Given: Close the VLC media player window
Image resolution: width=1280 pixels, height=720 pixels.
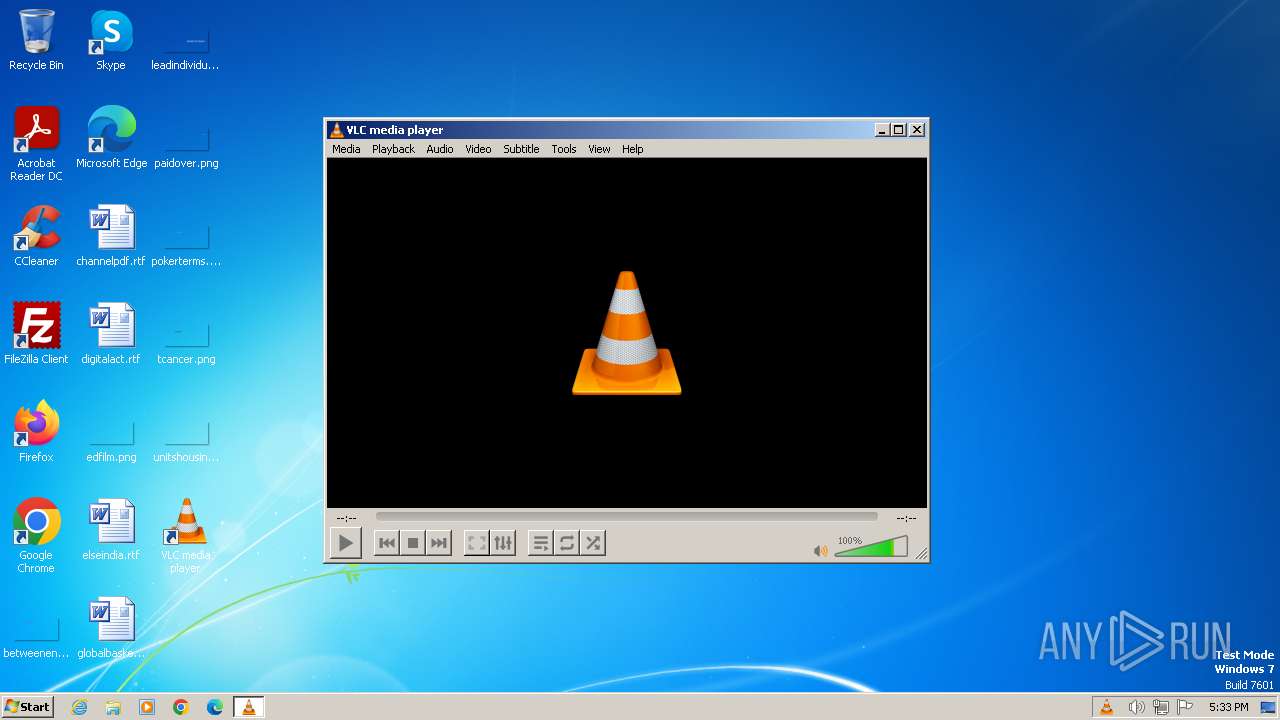Looking at the screenshot, I should pyautogui.click(x=917, y=130).
